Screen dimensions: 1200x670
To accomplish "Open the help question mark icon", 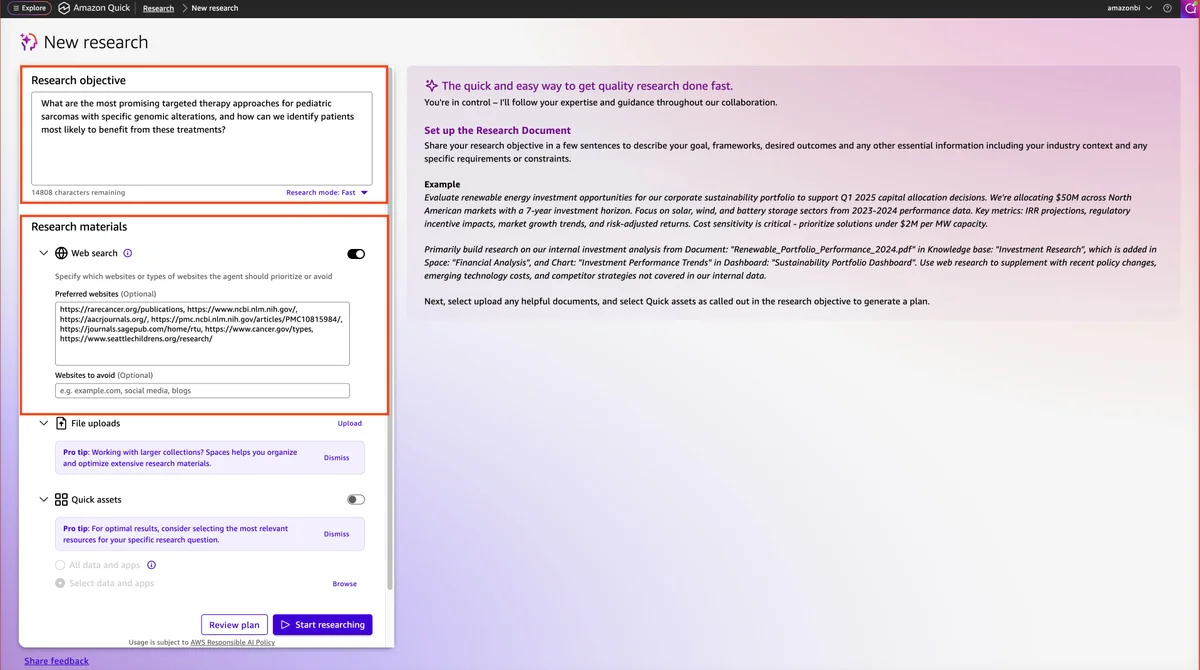I will (1167, 8).
